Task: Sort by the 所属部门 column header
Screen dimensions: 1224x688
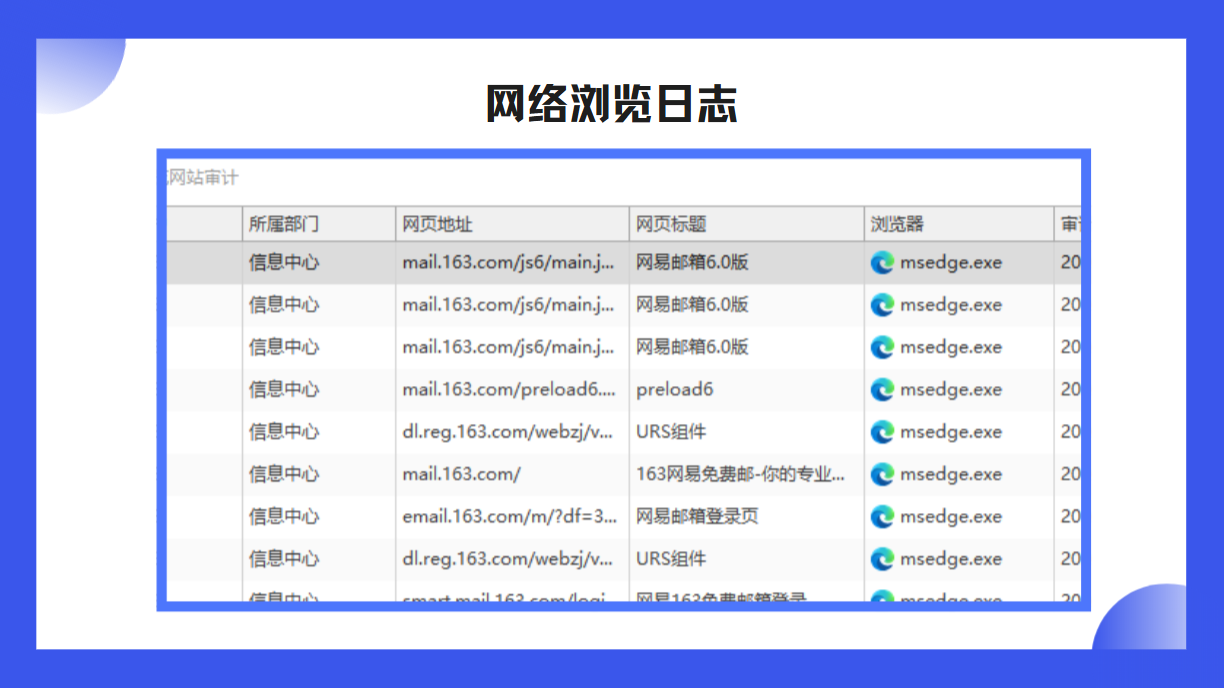Action: click(319, 224)
